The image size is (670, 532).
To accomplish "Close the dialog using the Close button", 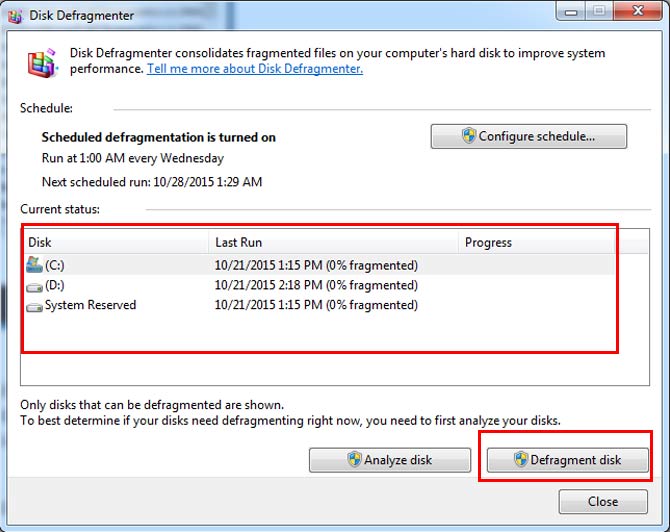I will 602,501.
